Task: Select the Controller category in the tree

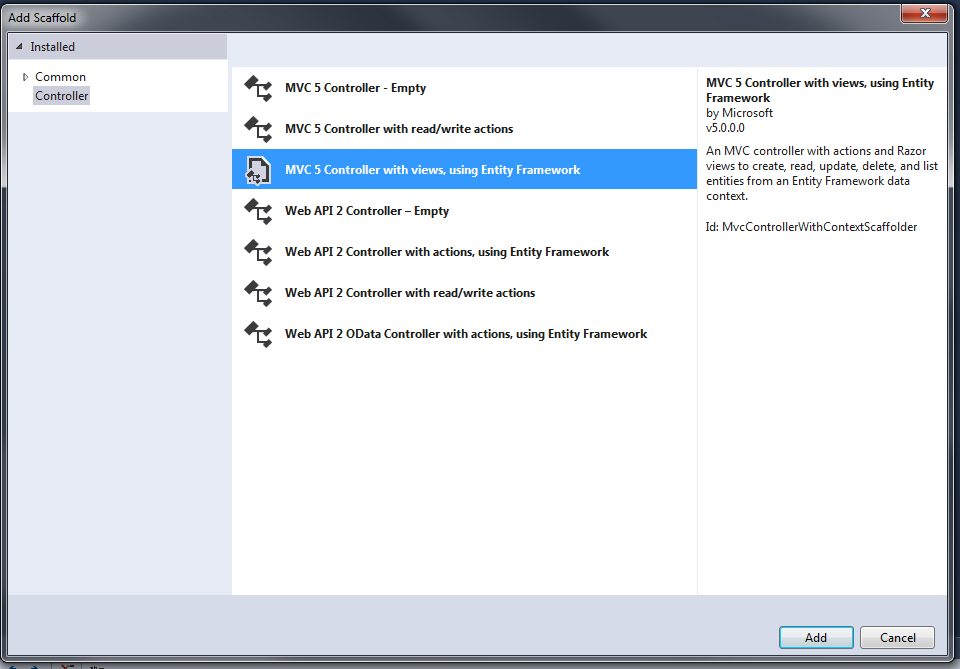Action: click(x=62, y=96)
